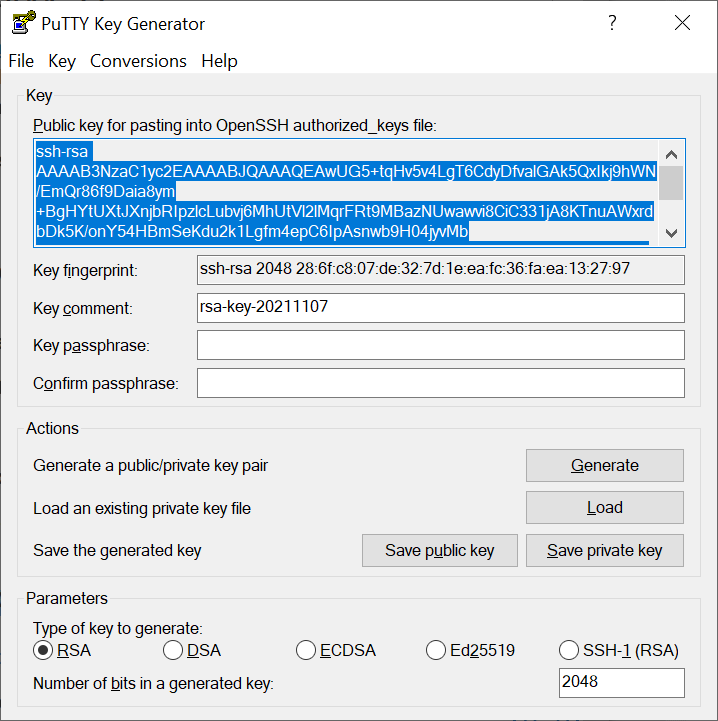718x721 pixels.
Task: Click the public key box scroll down arrow
Action: point(671,233)
